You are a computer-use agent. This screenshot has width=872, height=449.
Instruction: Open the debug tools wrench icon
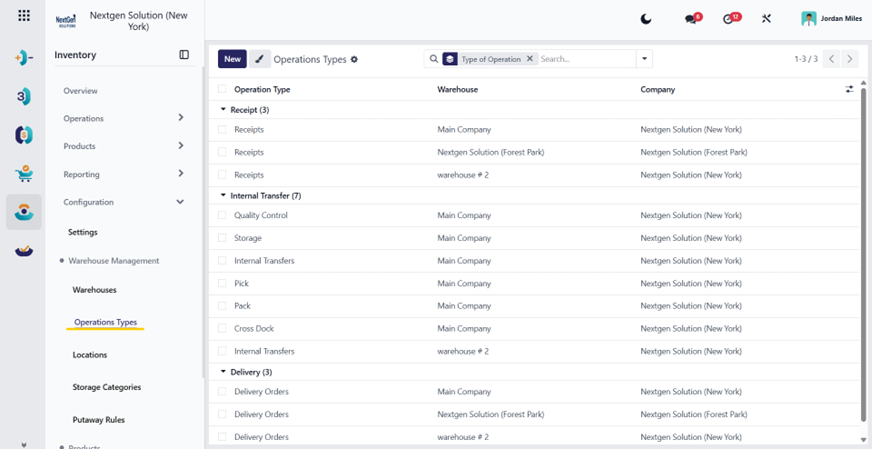[766, 19]
